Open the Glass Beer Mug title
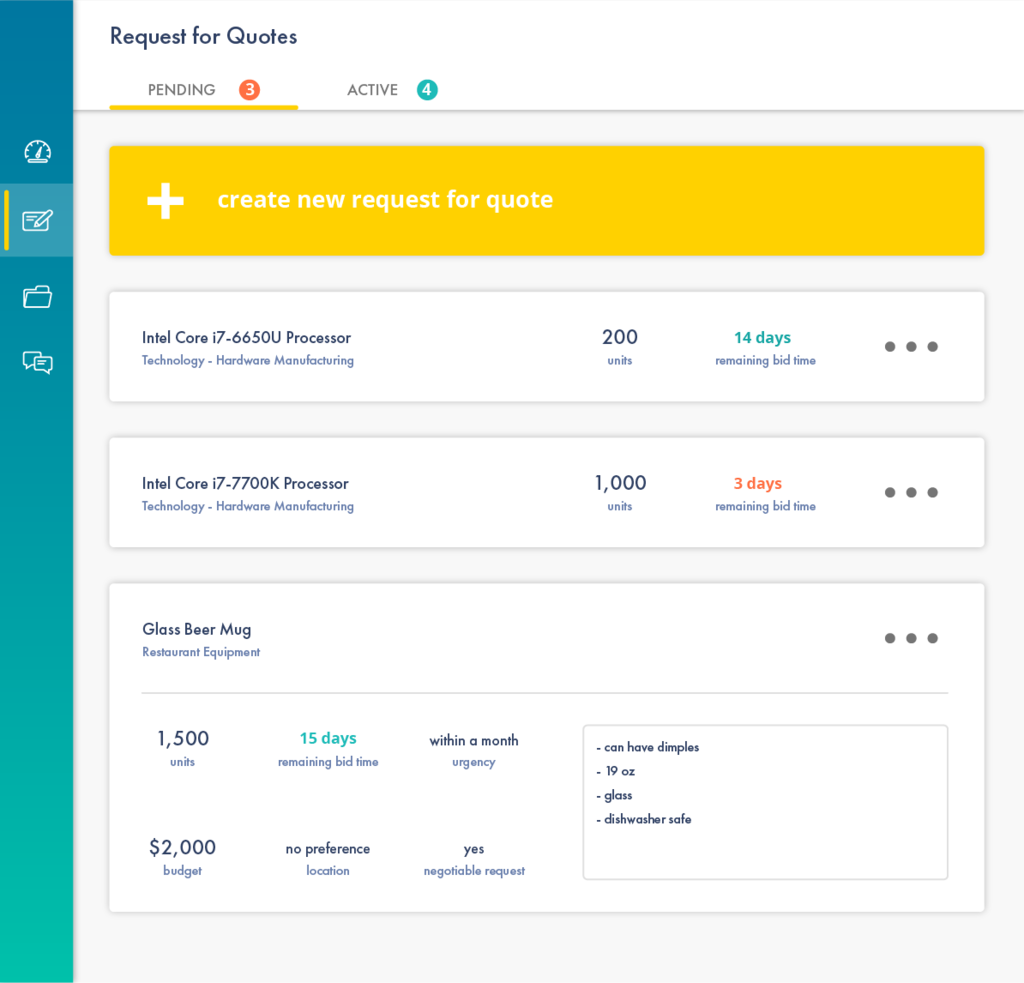The height and width of the screenshot is (983, 1024). pyautogui.click(x=197, y=630)
